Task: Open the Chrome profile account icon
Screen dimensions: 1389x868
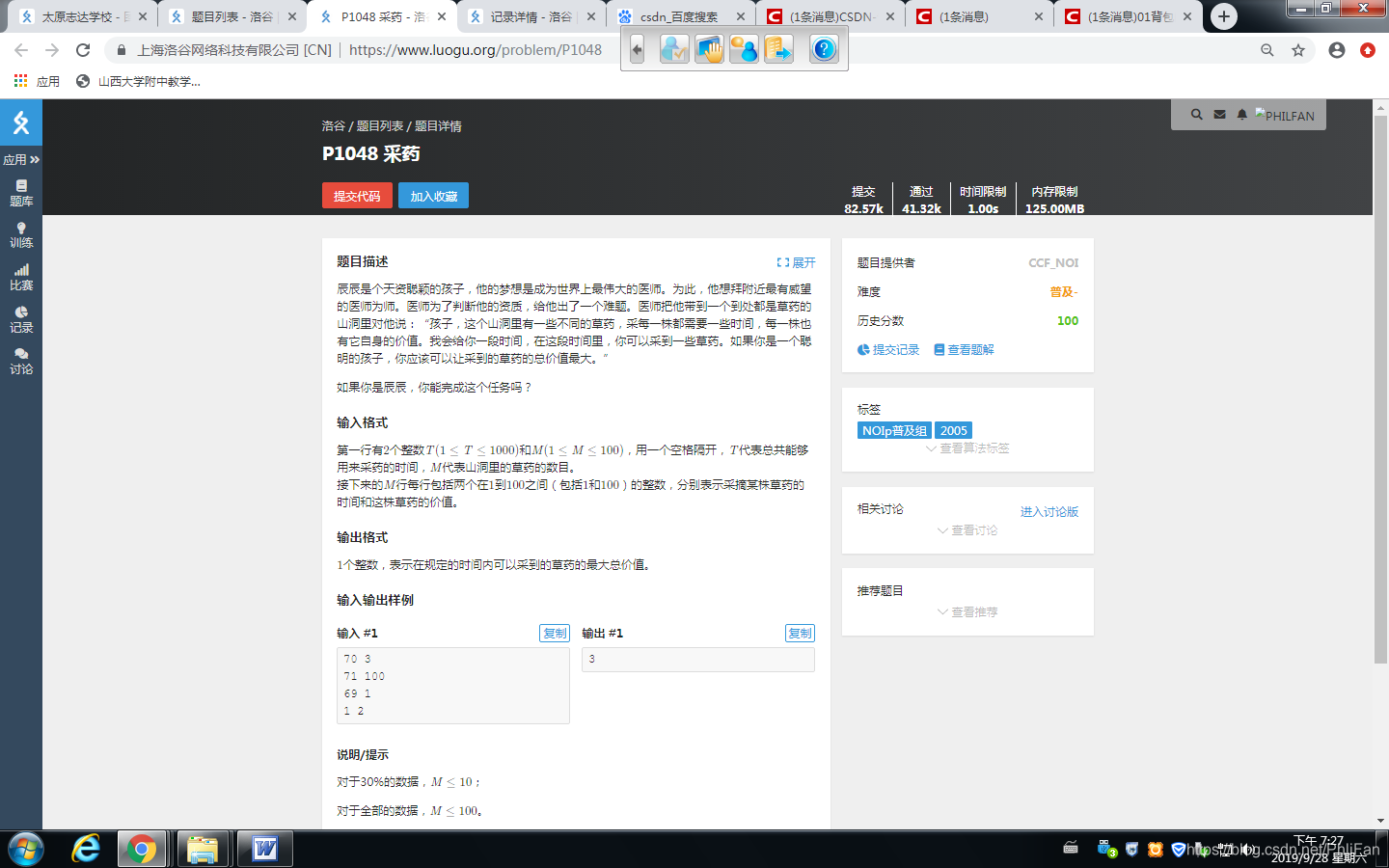Action: point(1337,50)
